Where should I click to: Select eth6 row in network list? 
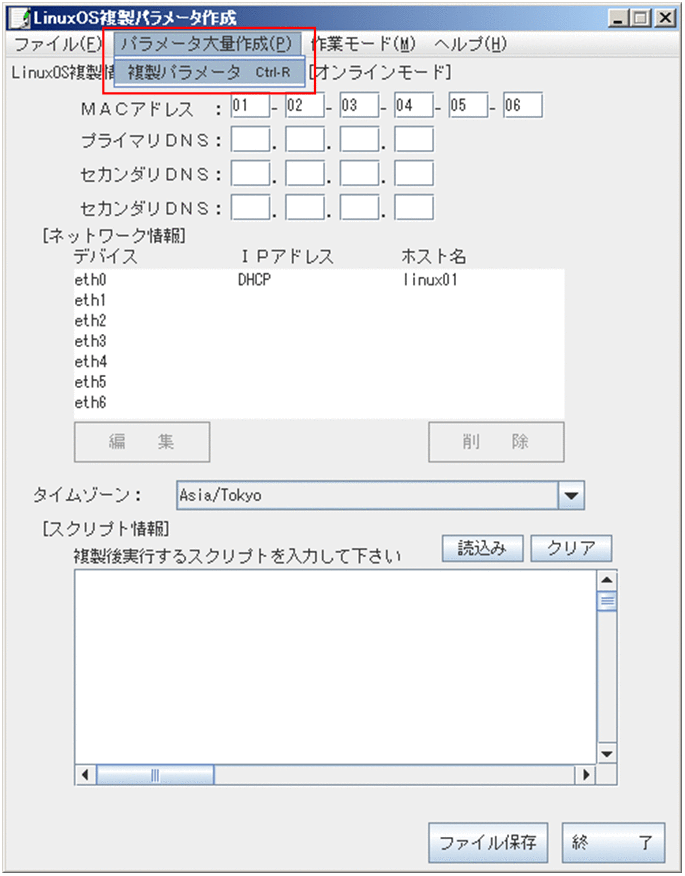[319, 402]
